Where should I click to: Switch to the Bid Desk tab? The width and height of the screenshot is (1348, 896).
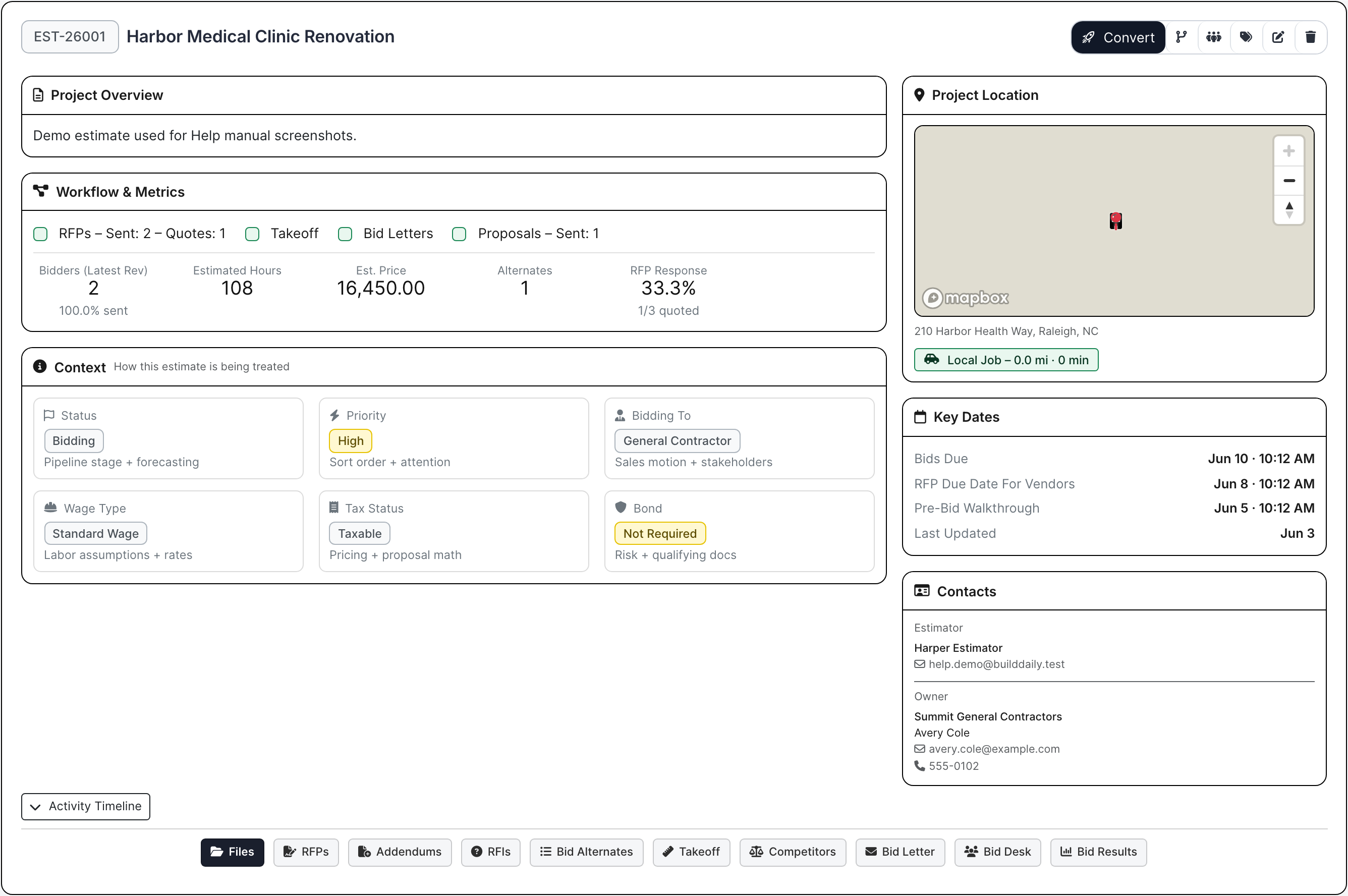(997, 852)
